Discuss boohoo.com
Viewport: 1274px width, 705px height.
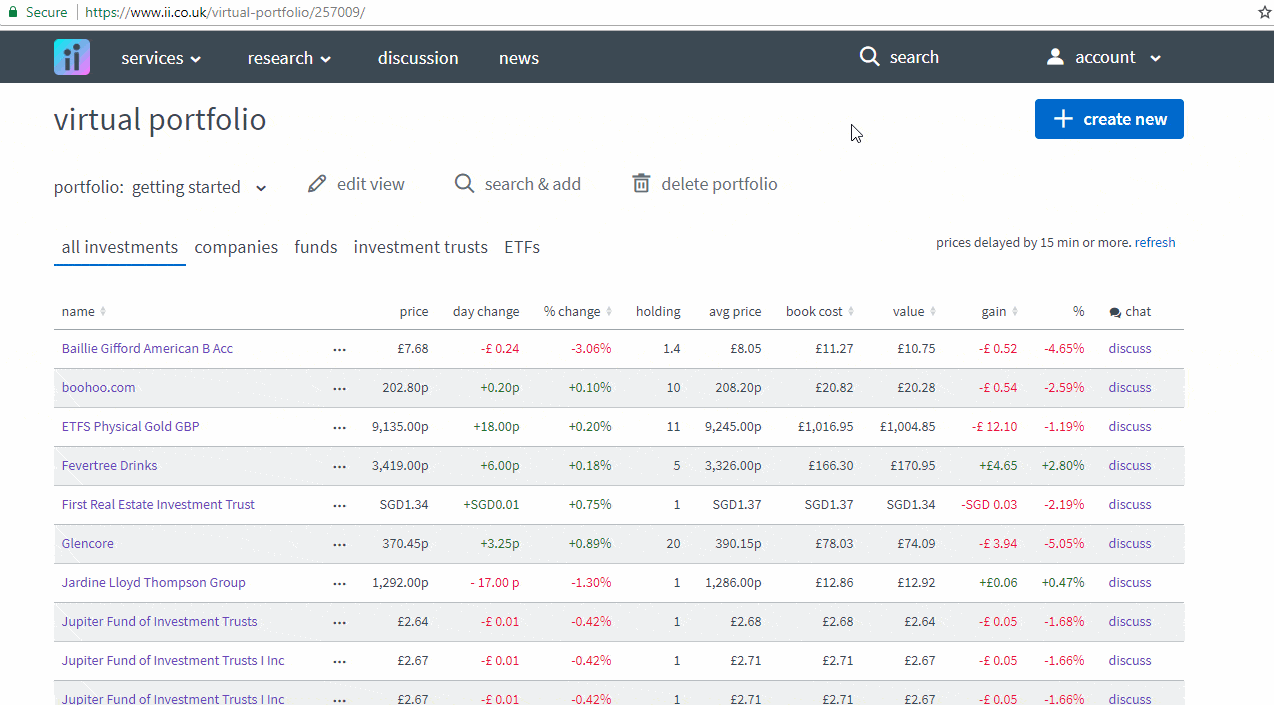[1130, 388]
